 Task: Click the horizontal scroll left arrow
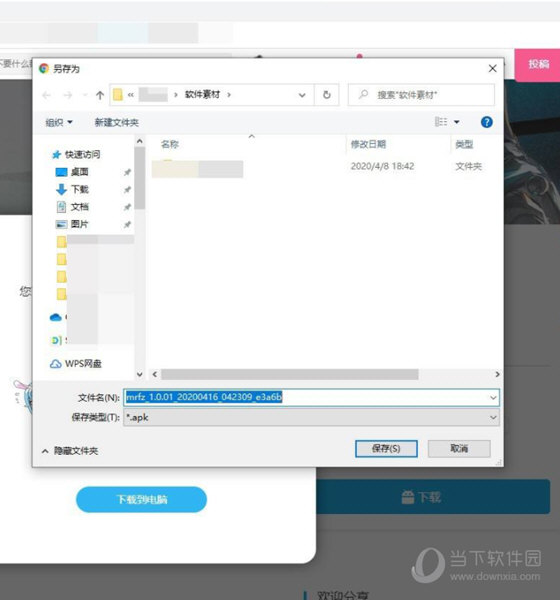[x=155, y=374]
